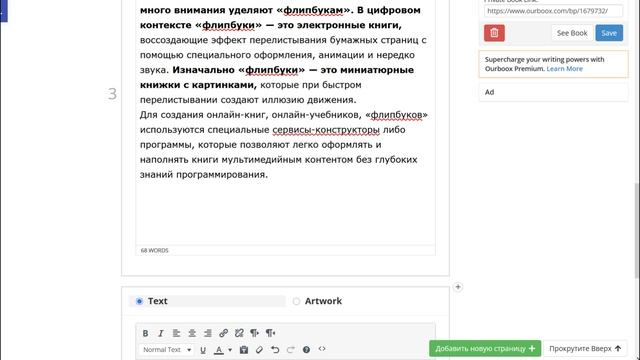Screen dimensions: 640x360
Task: Clear formatting with eraser icon
Action: pyautogui.click(x=259, y=350)
